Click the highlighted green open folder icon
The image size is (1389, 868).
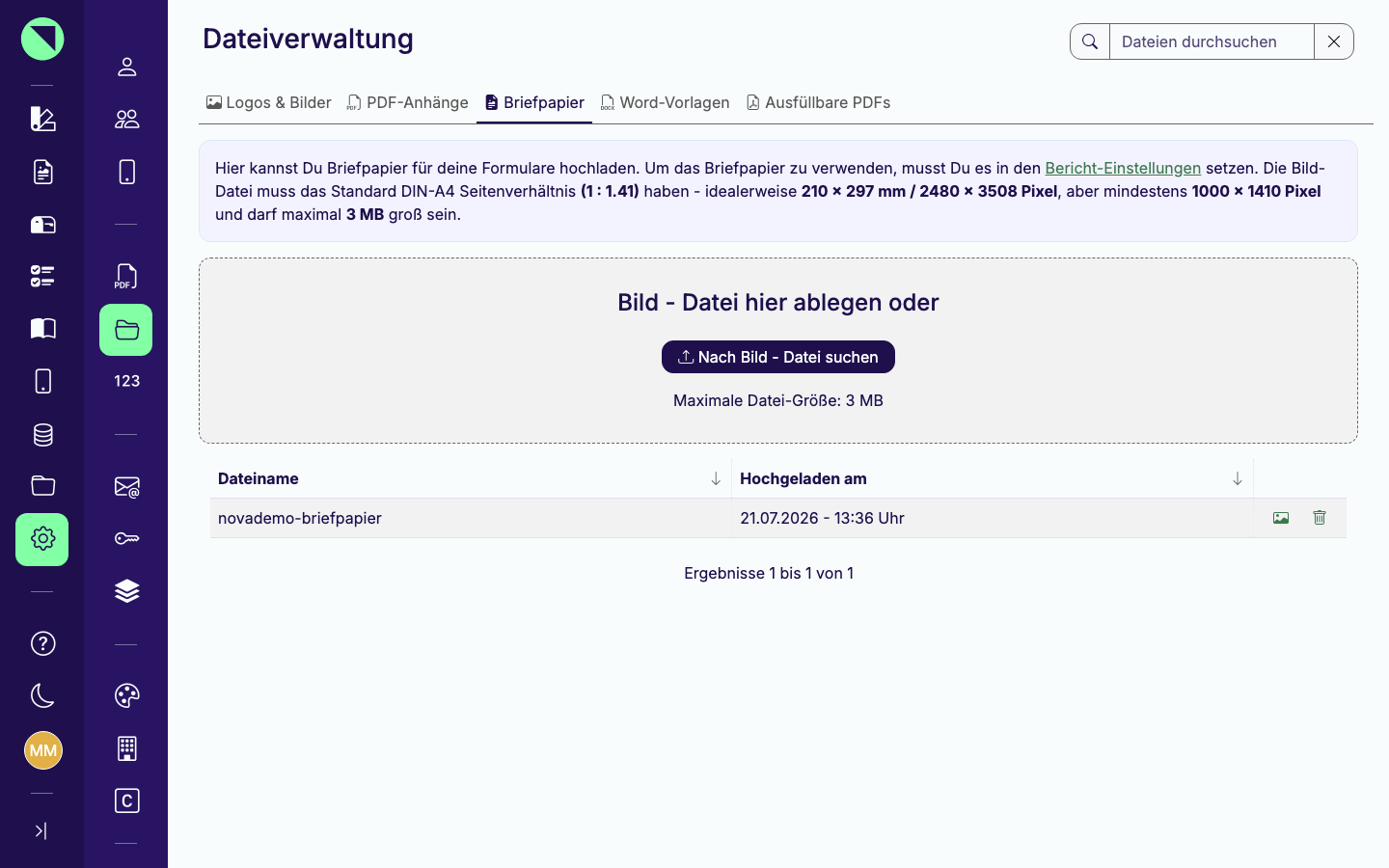[x=126, y=330]
